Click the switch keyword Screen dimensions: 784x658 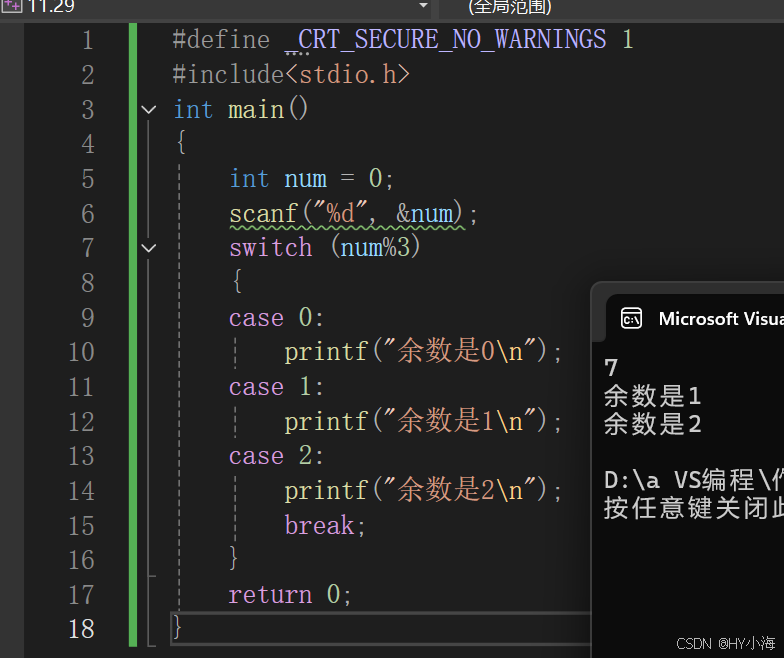click(x=270, y=248)
